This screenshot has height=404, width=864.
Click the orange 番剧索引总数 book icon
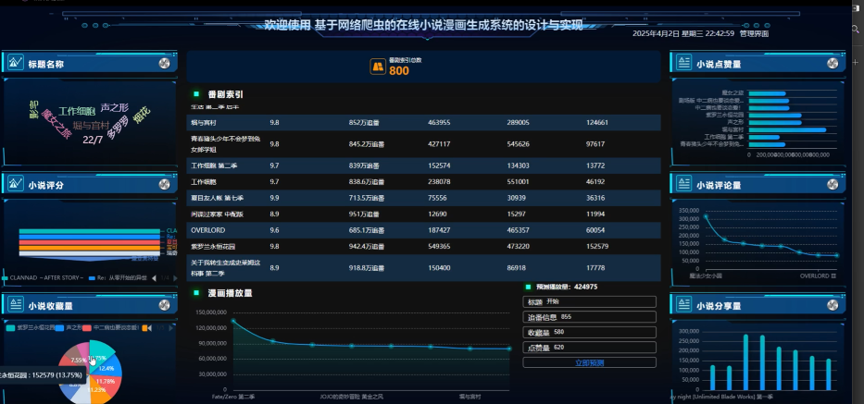(x=377, y=67)
